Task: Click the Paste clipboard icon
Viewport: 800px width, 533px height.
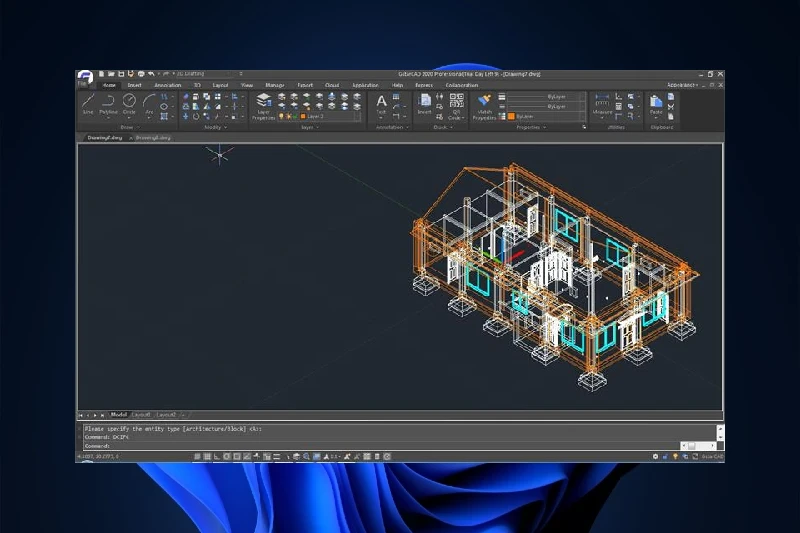Action: (656, 104)
